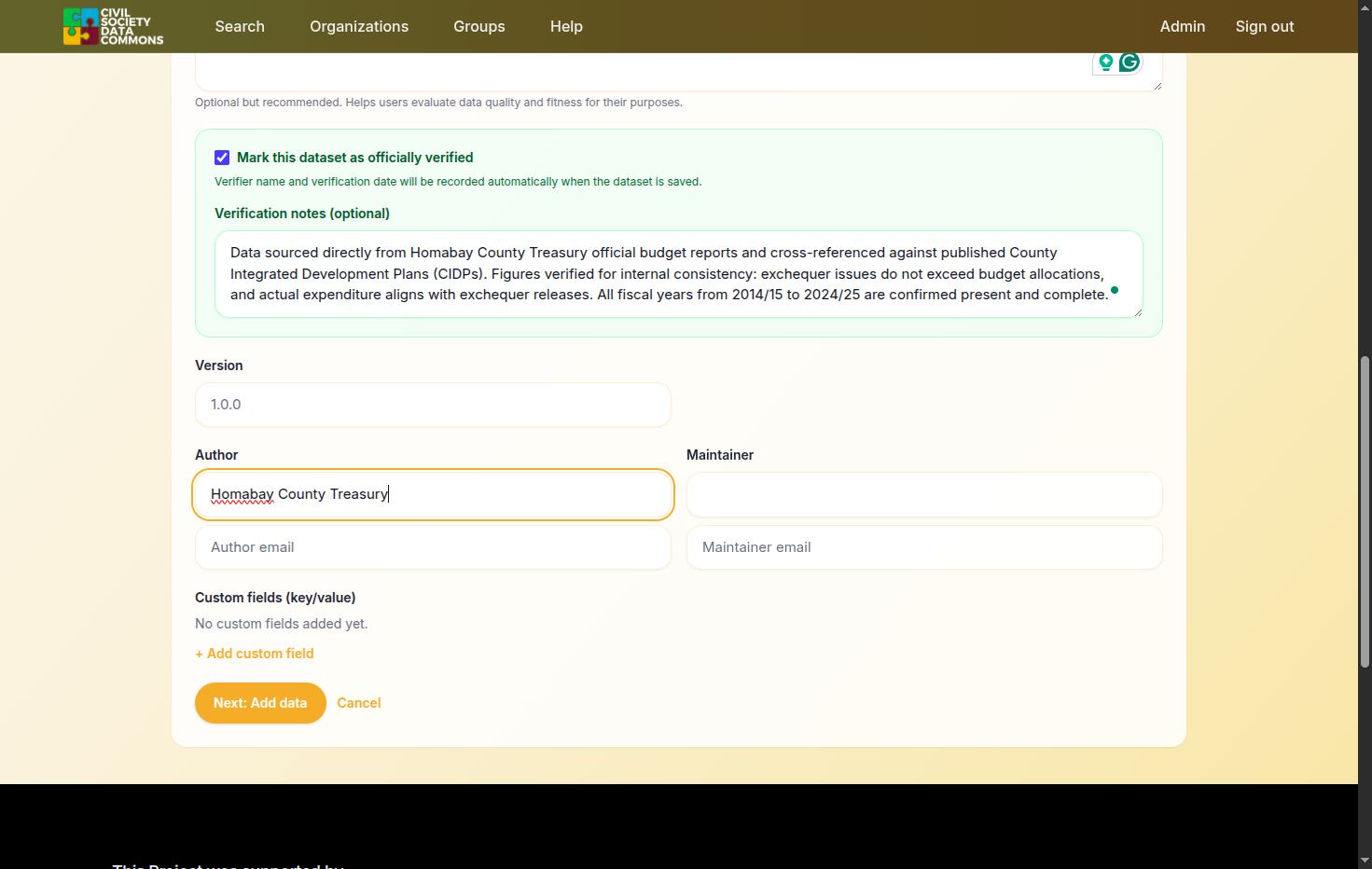
Task: Open the Admin link
Action: click(1183, 26)
